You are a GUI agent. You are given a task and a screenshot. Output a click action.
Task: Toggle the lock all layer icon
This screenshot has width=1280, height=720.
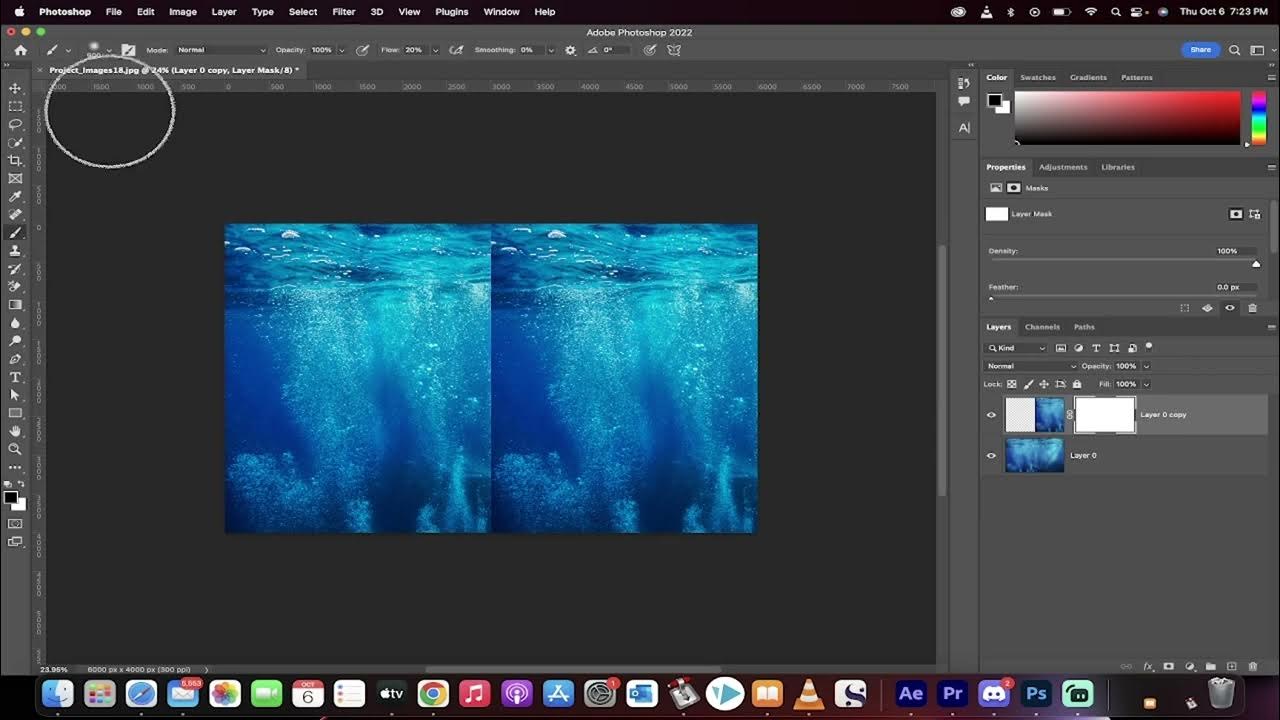click(1077, 384)
